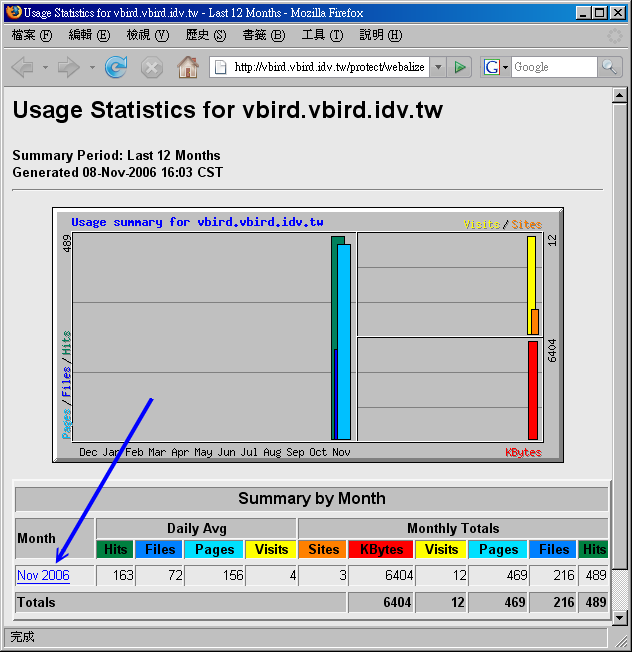This screenshot has height=652, width=632.
Task: Click the search magnifier icon
Action: (609, 67)
